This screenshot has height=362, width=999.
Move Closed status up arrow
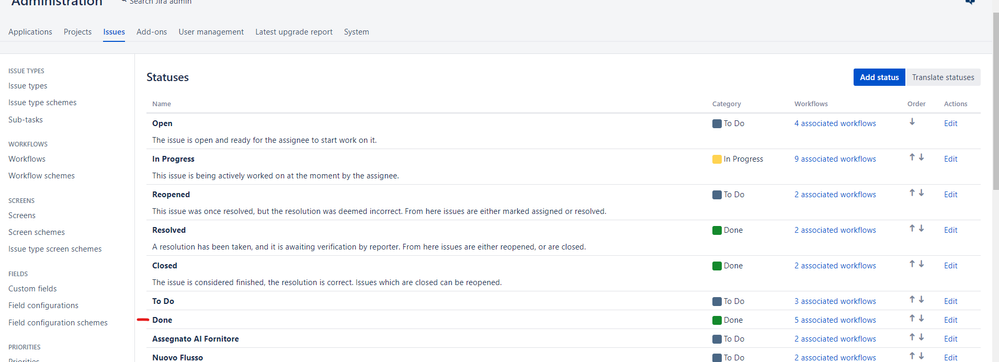[x=912, y=264]
